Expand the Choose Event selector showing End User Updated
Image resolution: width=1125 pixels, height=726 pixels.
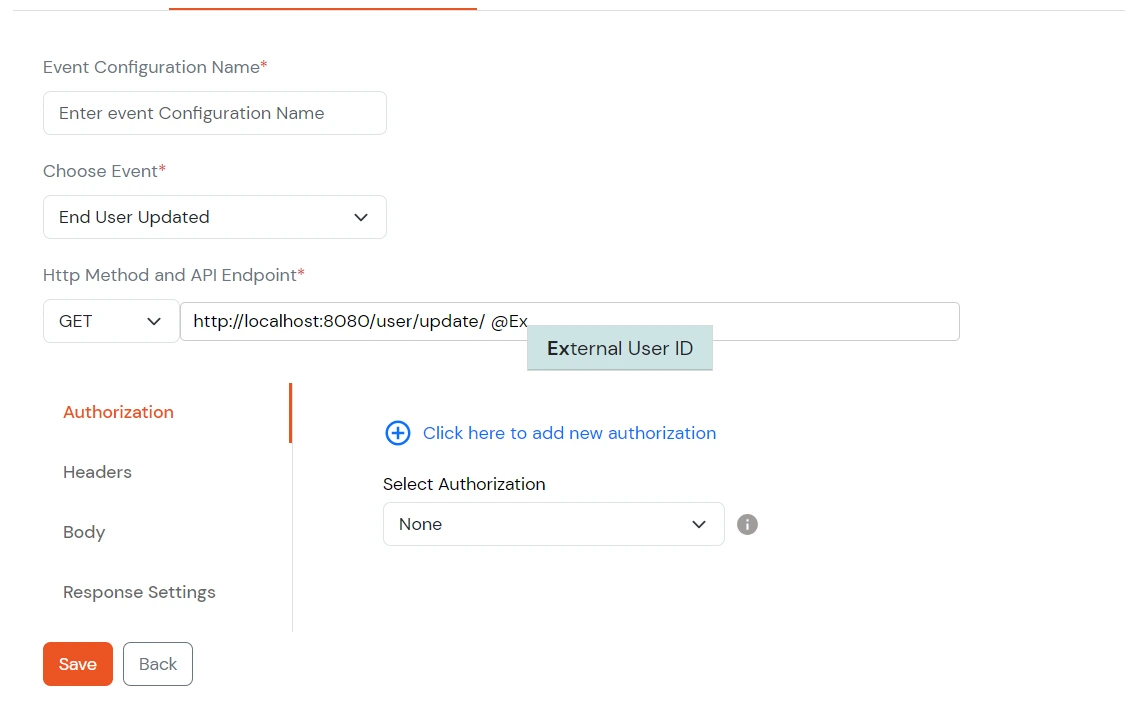pyautogui.click(x=214, y=217)
